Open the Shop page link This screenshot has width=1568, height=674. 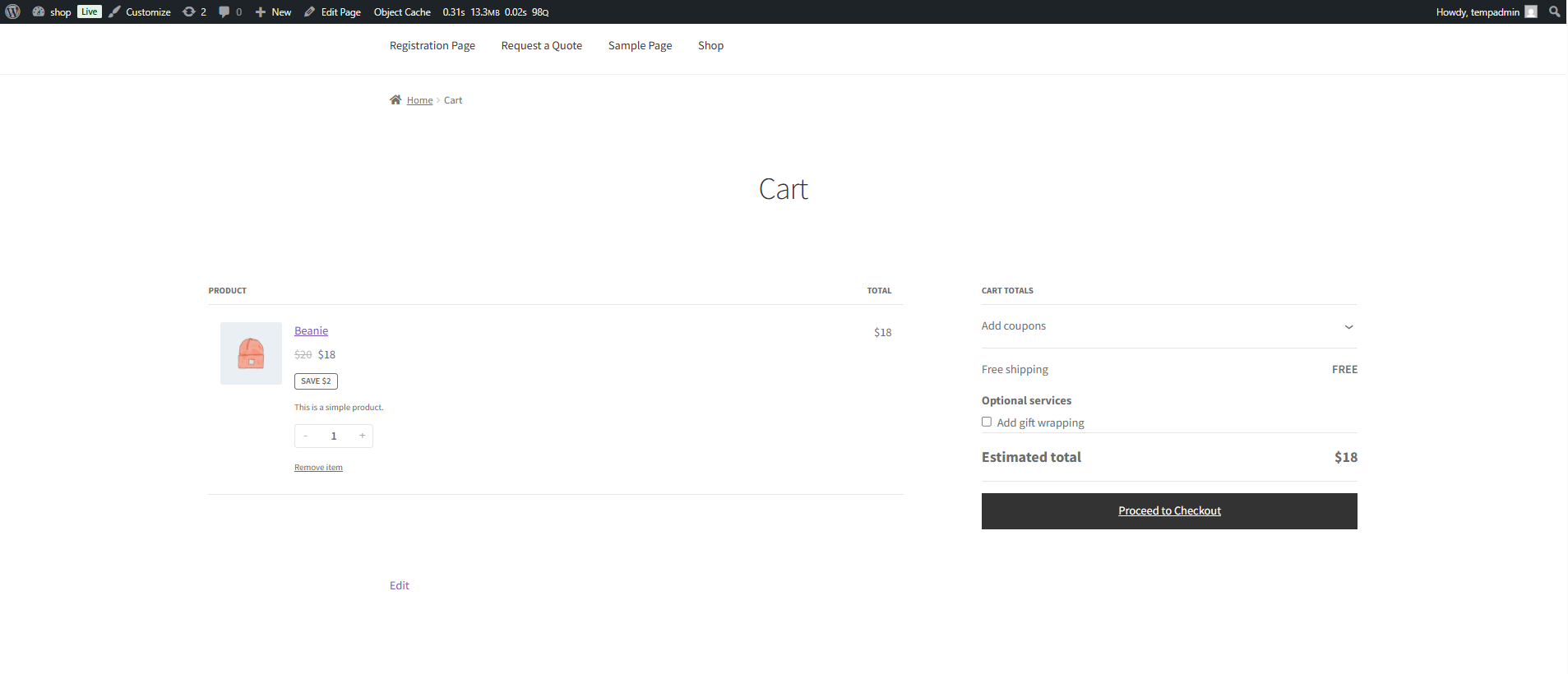(x=711, y=45)
